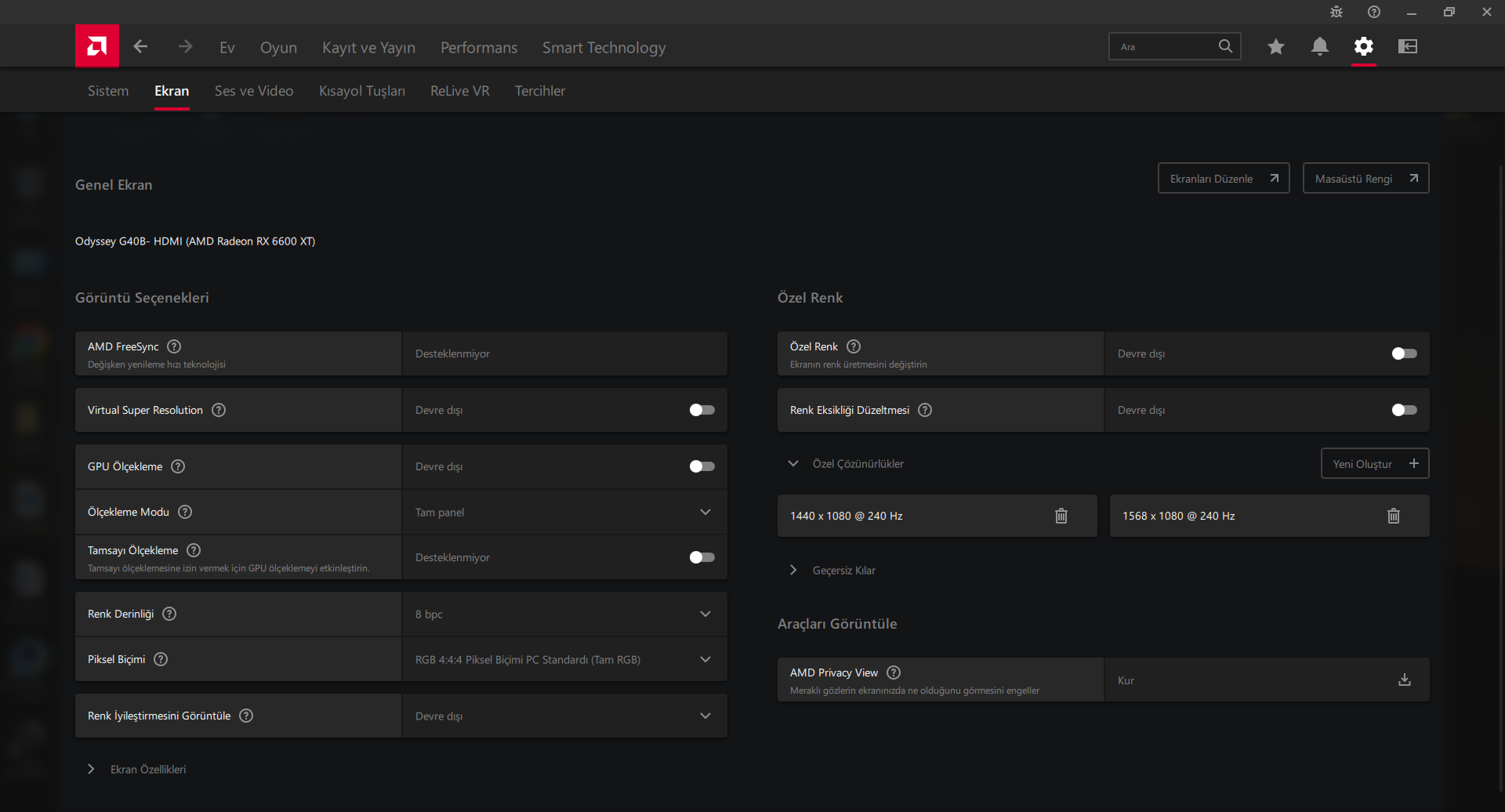Click the search magnifier icon

(1225, 46)
